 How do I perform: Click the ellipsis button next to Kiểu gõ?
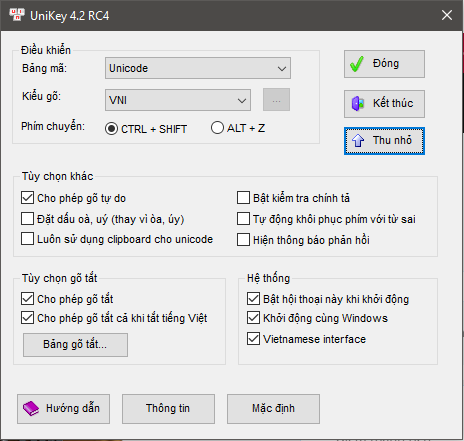pyautogui.click(x=276, y=100)
